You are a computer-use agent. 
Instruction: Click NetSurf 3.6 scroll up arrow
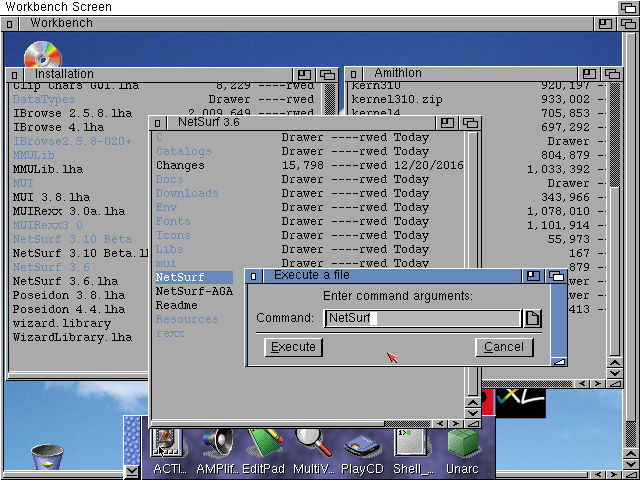click(473, 403)
